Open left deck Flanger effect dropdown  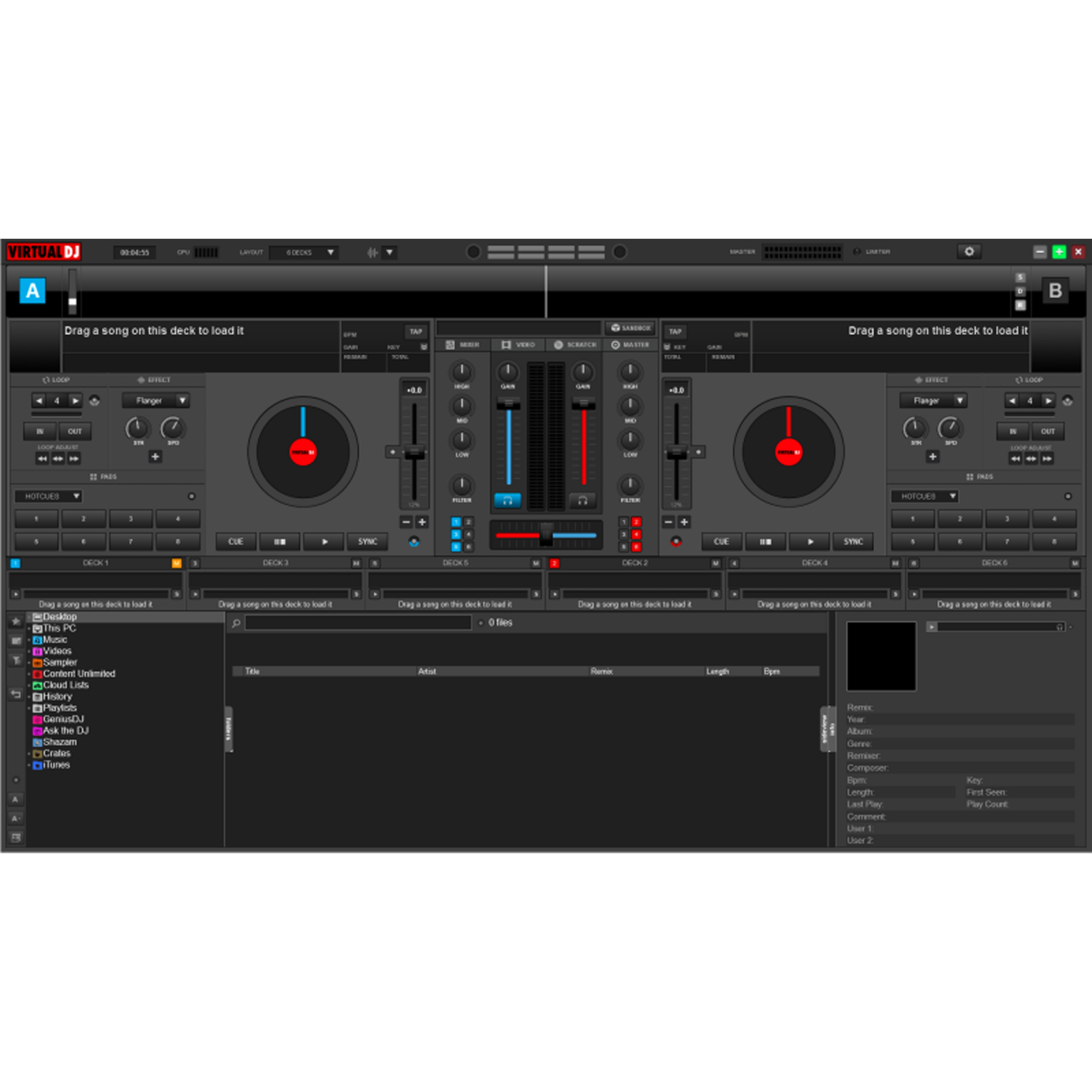[155, 401]
